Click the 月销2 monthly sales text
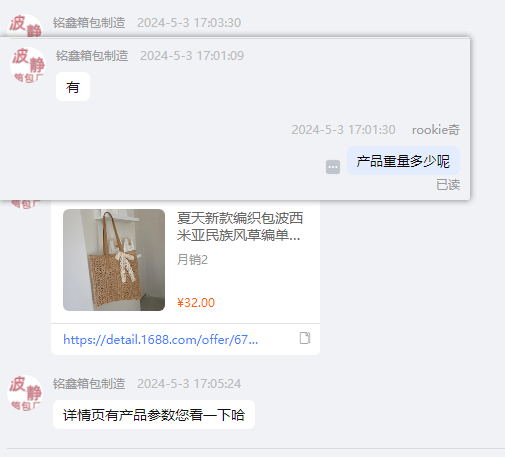This screenshot has height=457, width=505. point(192,260)
